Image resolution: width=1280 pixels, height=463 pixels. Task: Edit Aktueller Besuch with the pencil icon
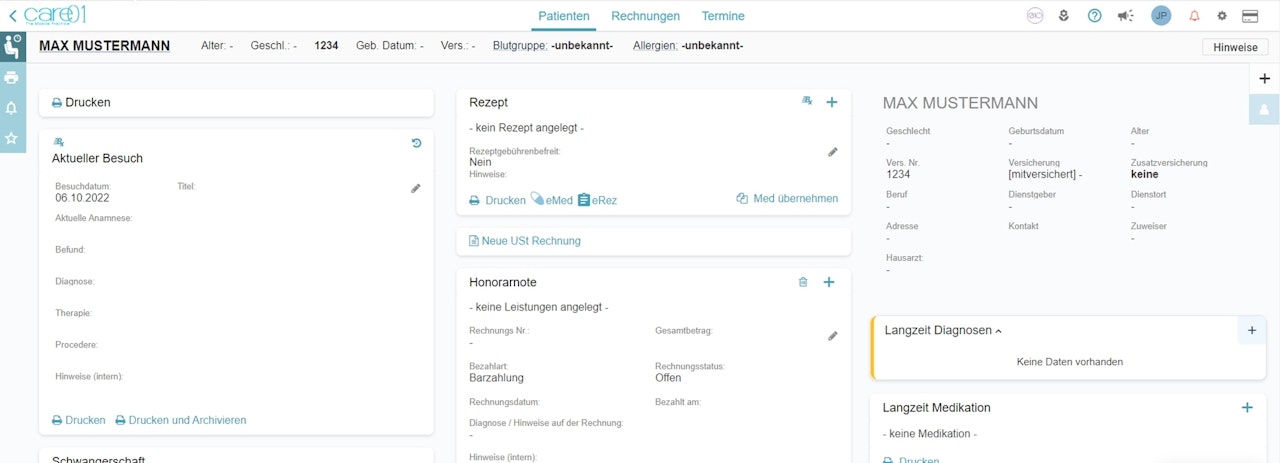pyautogui.click(x=416, y=188)
